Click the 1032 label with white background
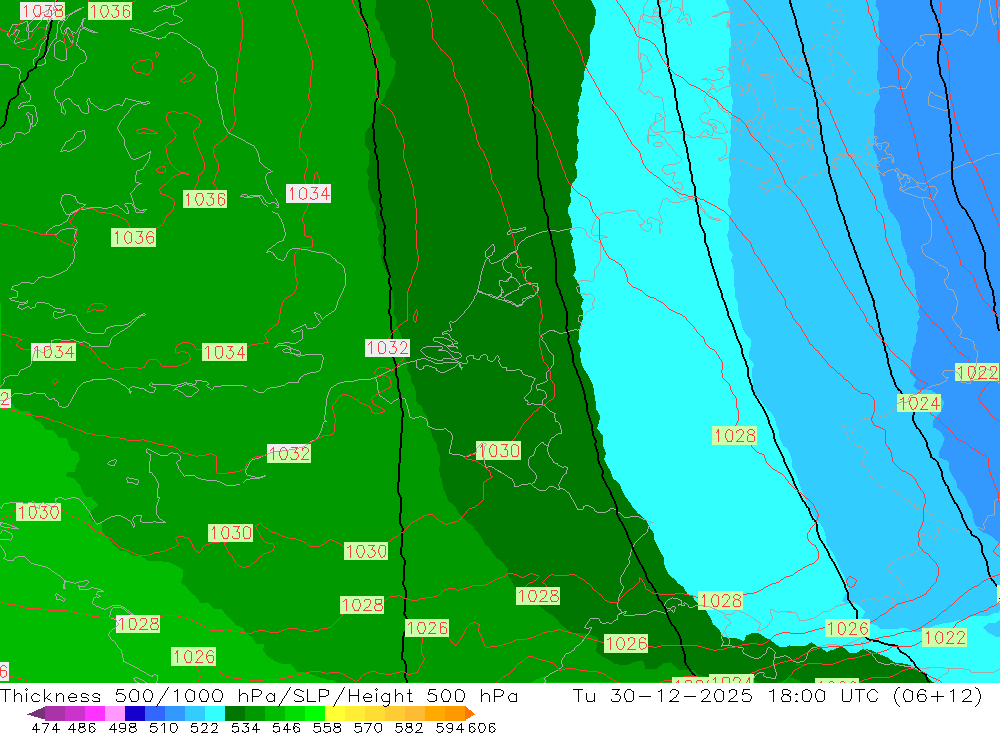 point(387,348)
